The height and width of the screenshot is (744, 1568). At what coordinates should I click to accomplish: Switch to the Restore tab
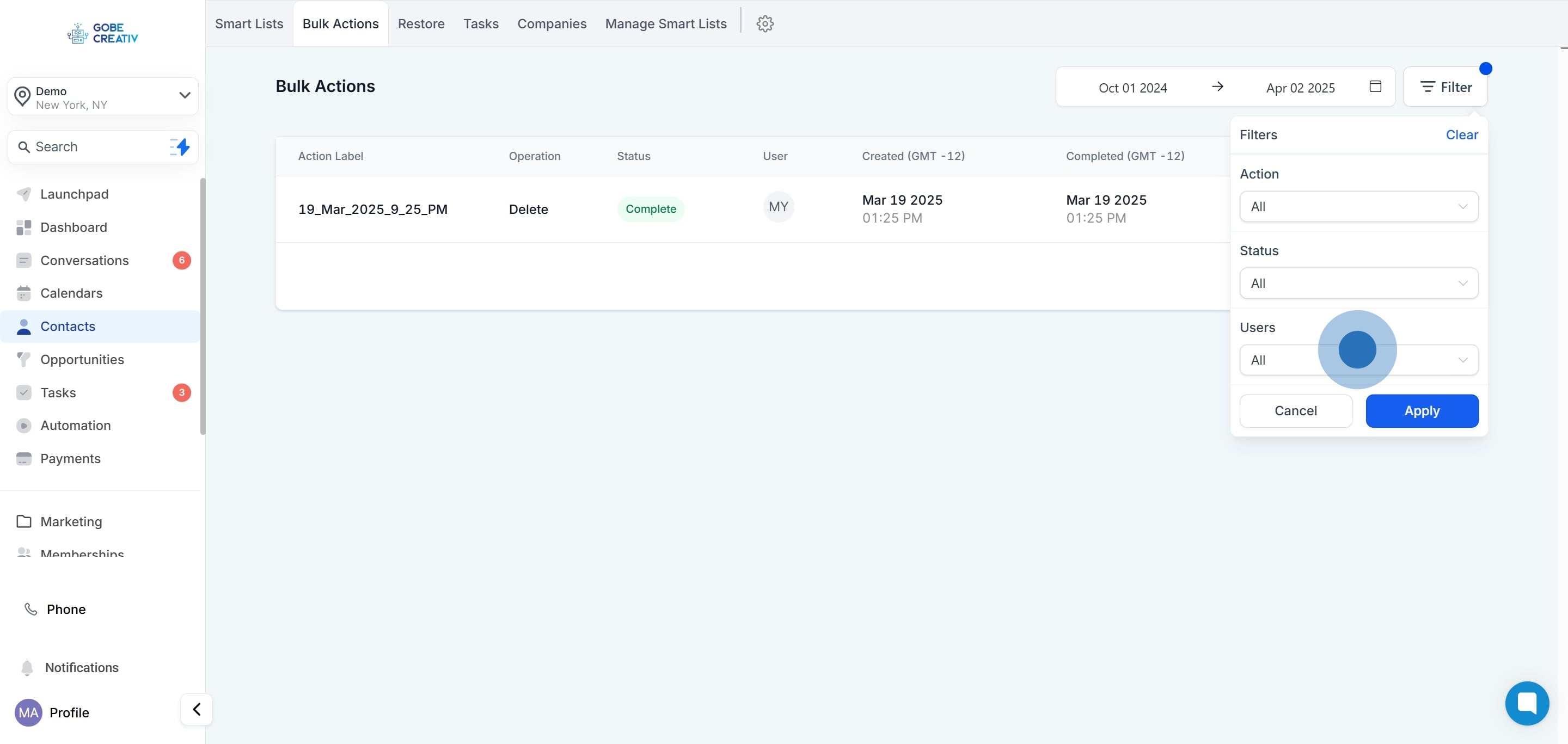click(x=421, y=24)
